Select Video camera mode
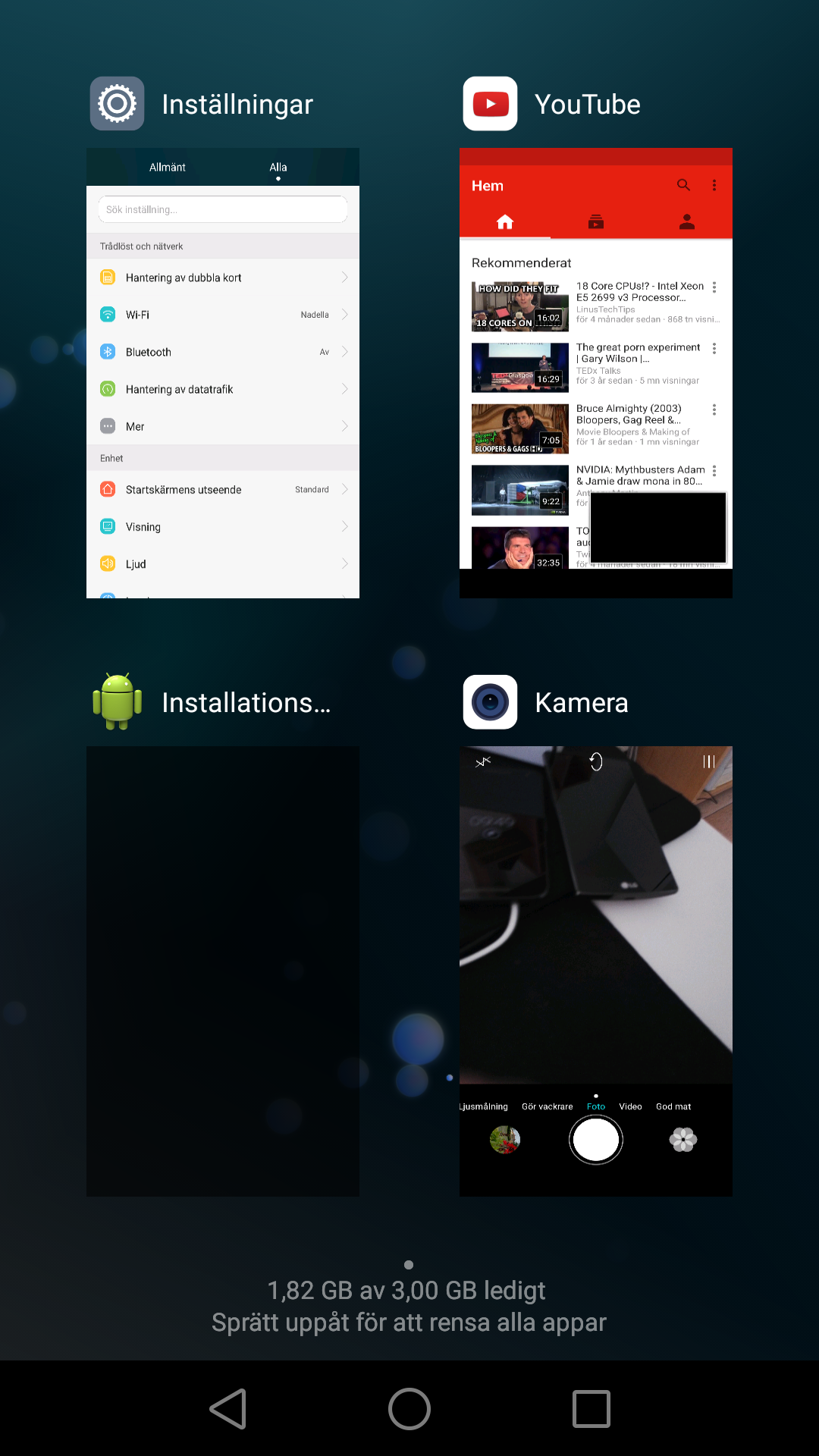 coord(630,1106)
